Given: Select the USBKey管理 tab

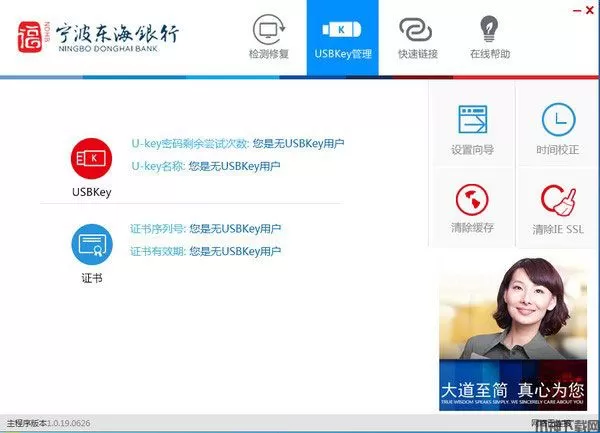Looking at the screenshot, I should 342,37.
